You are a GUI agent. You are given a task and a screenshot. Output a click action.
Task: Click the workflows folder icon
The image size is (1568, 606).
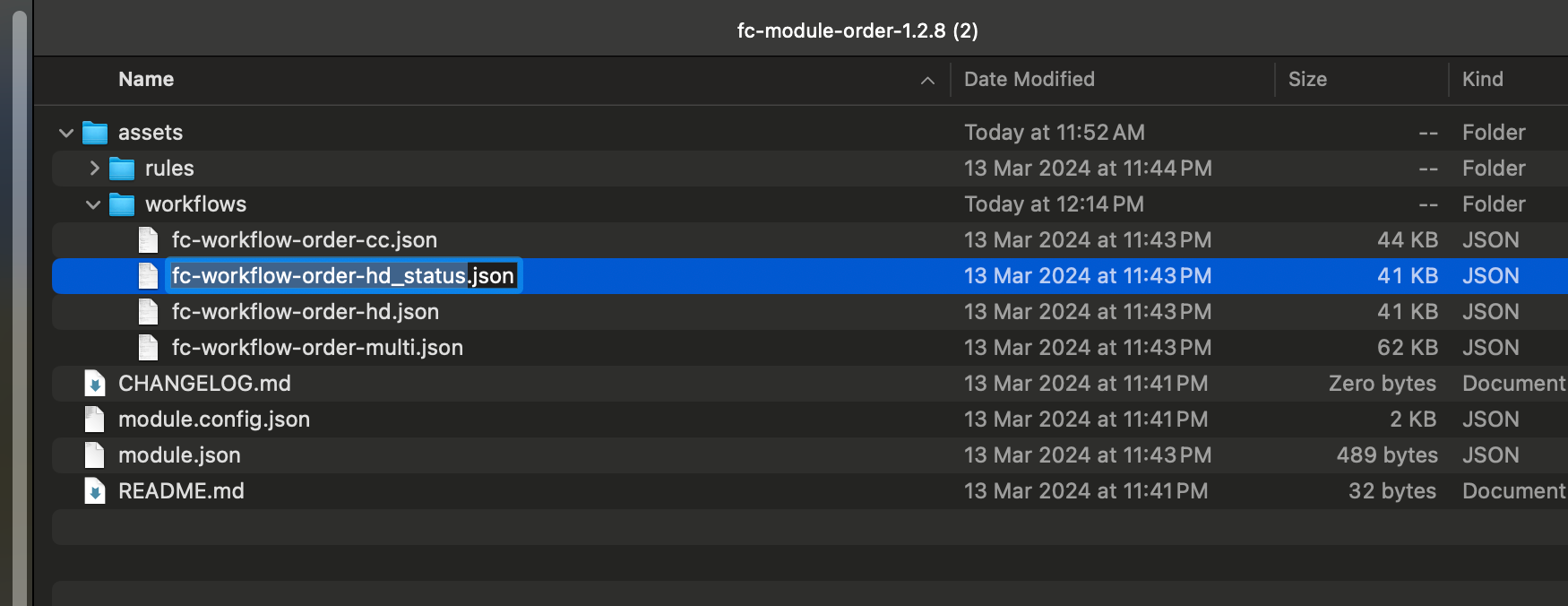(122, 204)
